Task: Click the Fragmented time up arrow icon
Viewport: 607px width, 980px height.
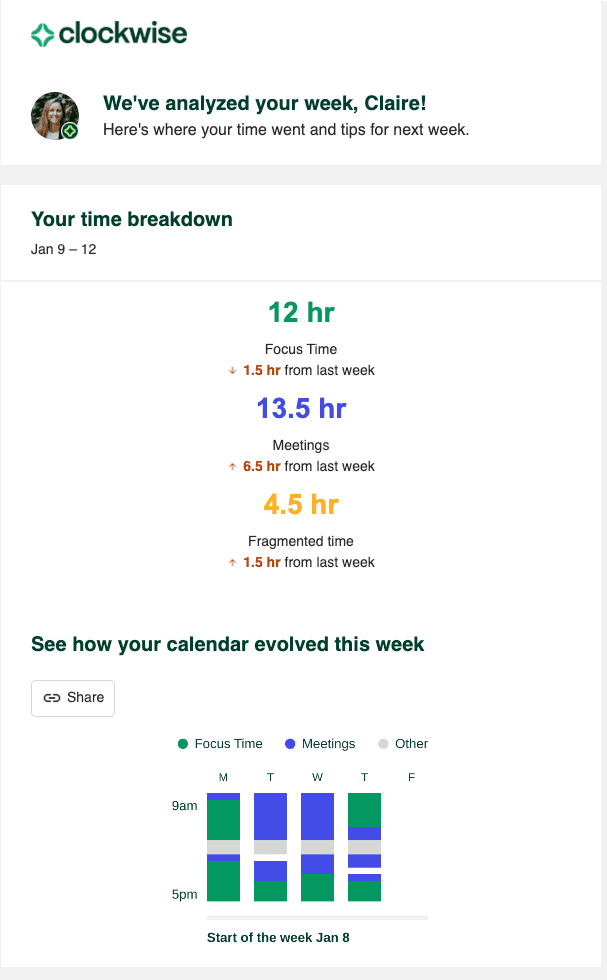Action: click(x=232, y=563)
